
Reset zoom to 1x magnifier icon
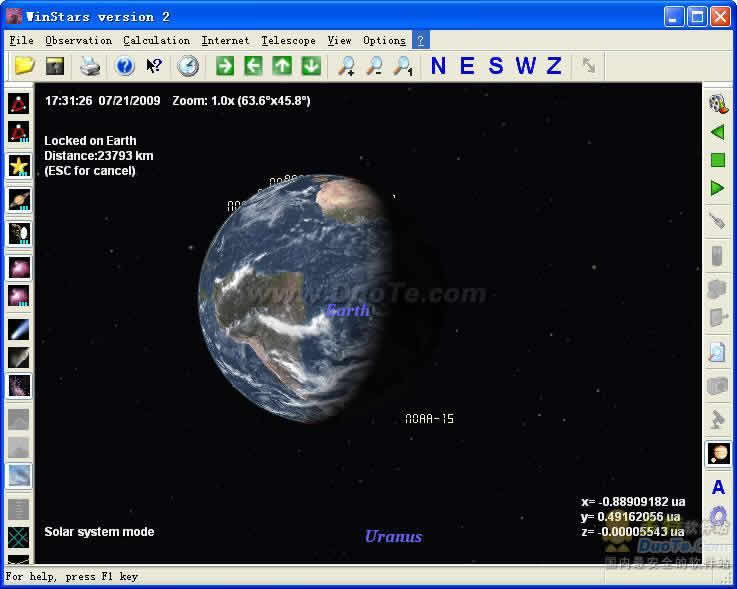[x=403, y=66]
